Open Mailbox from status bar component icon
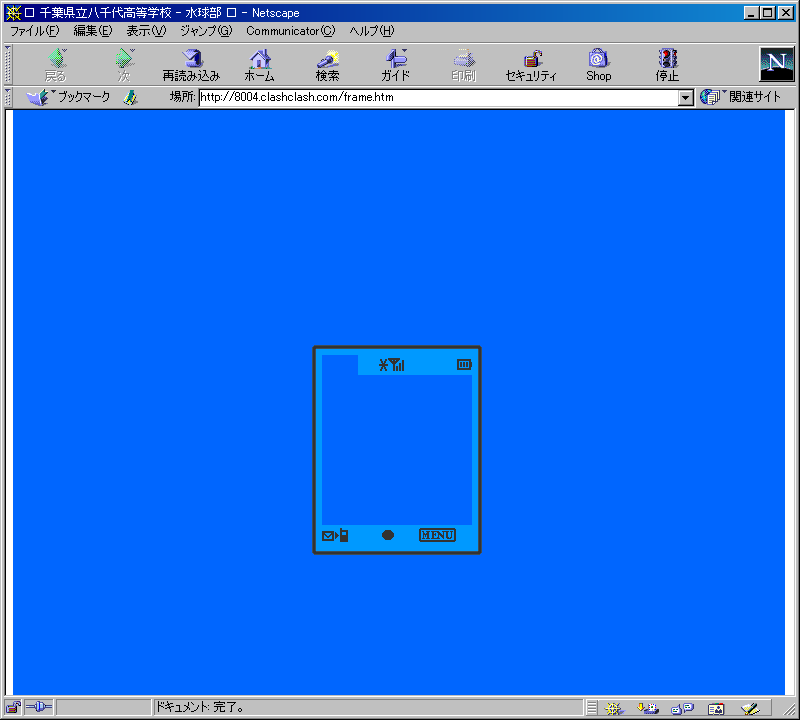 (648, 708)
